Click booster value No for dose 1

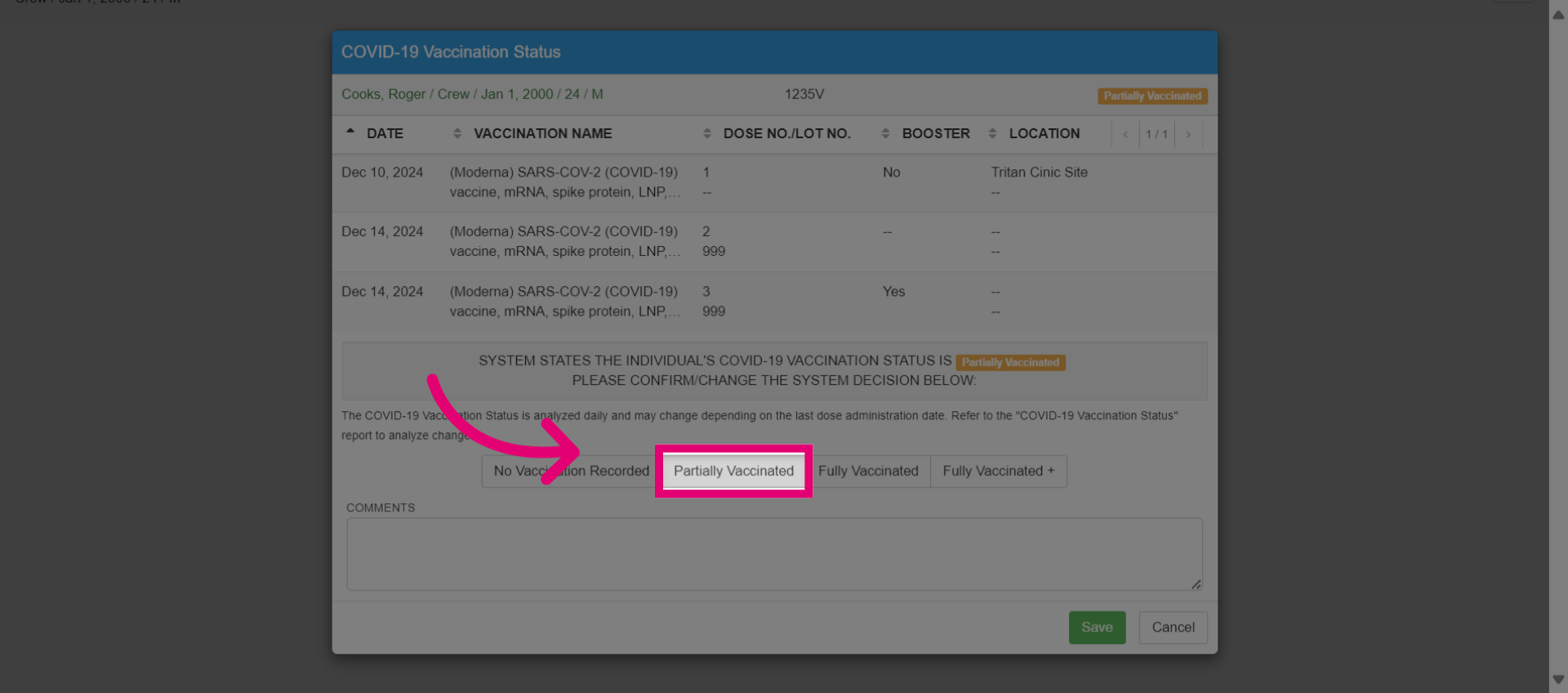891,172
